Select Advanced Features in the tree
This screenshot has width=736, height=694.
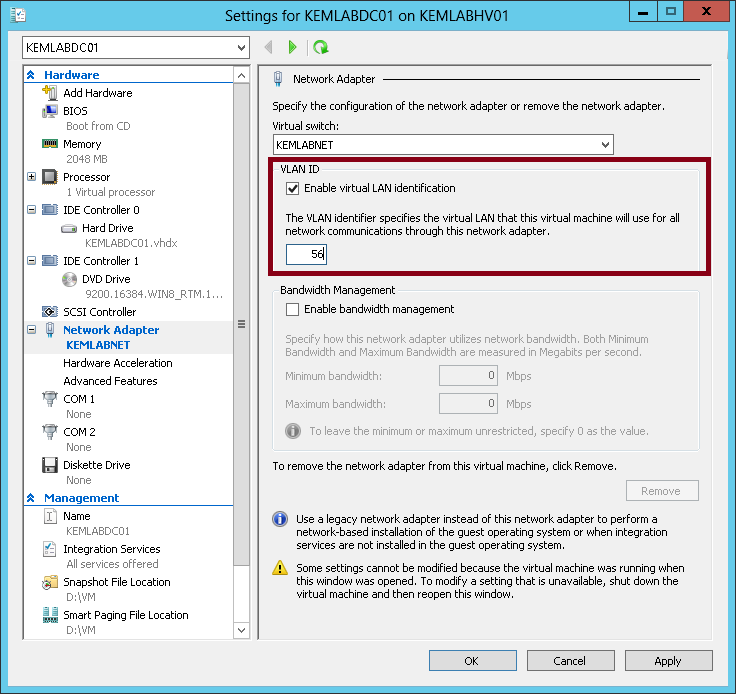click(110, 381)
